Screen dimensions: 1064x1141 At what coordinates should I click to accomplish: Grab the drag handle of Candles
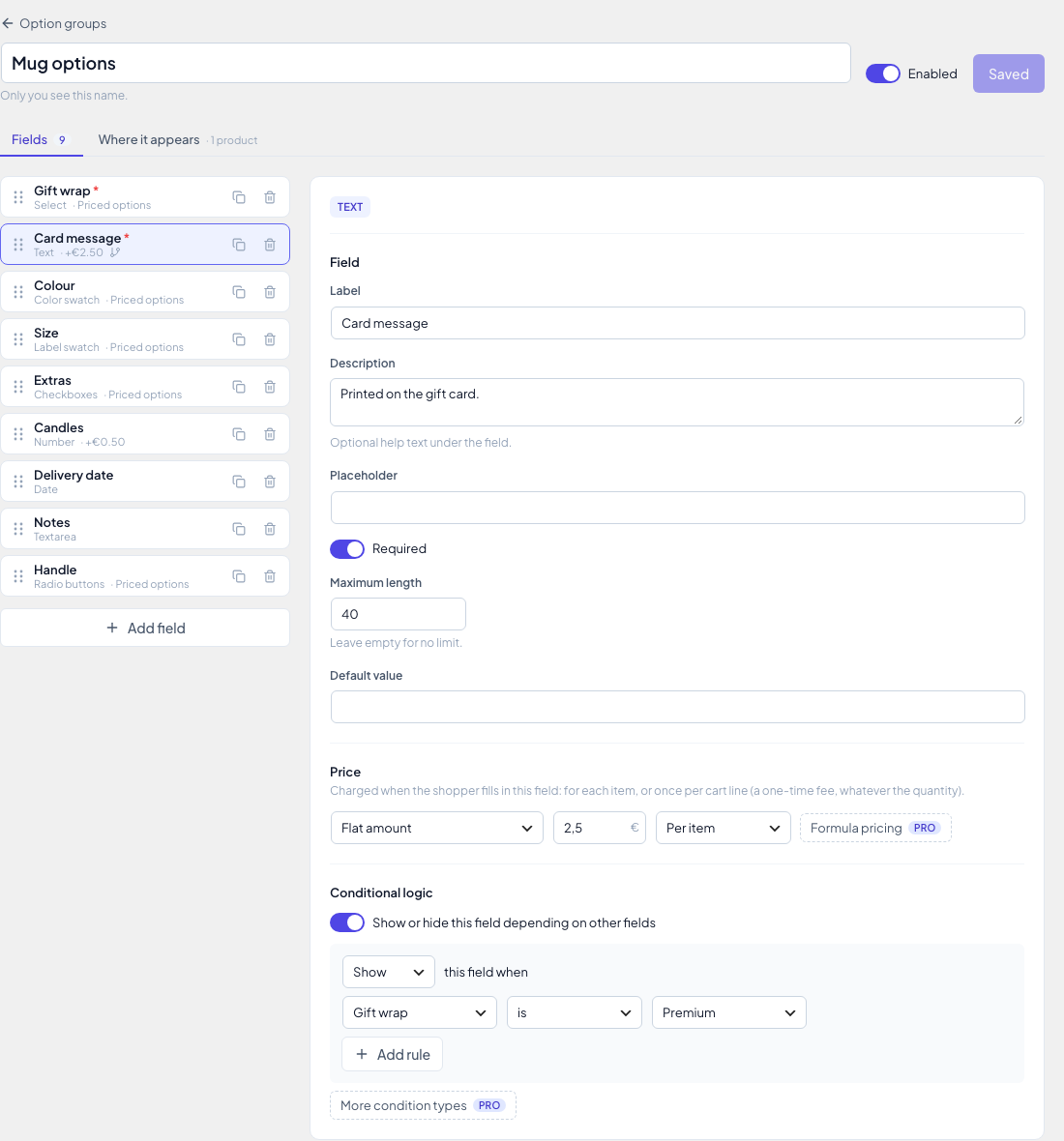tap(18, 434)
